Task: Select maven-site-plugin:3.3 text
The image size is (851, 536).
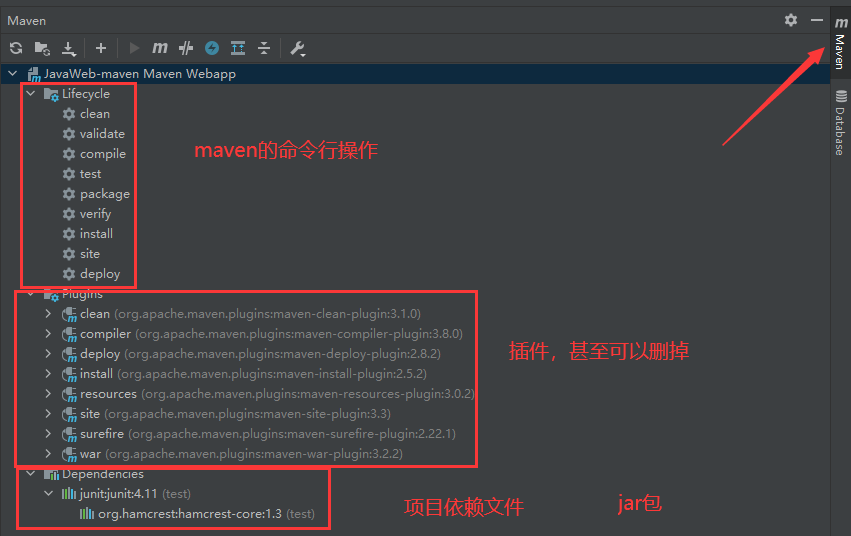Action: click(323, 414)
